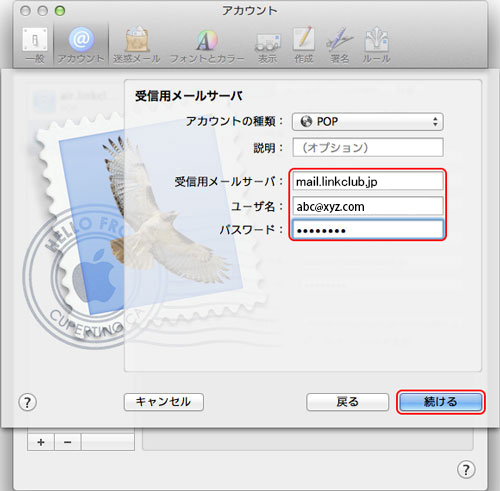Click the パスワード password field
This screenshot has width=500, height=491.
click(x=368, y=230)
